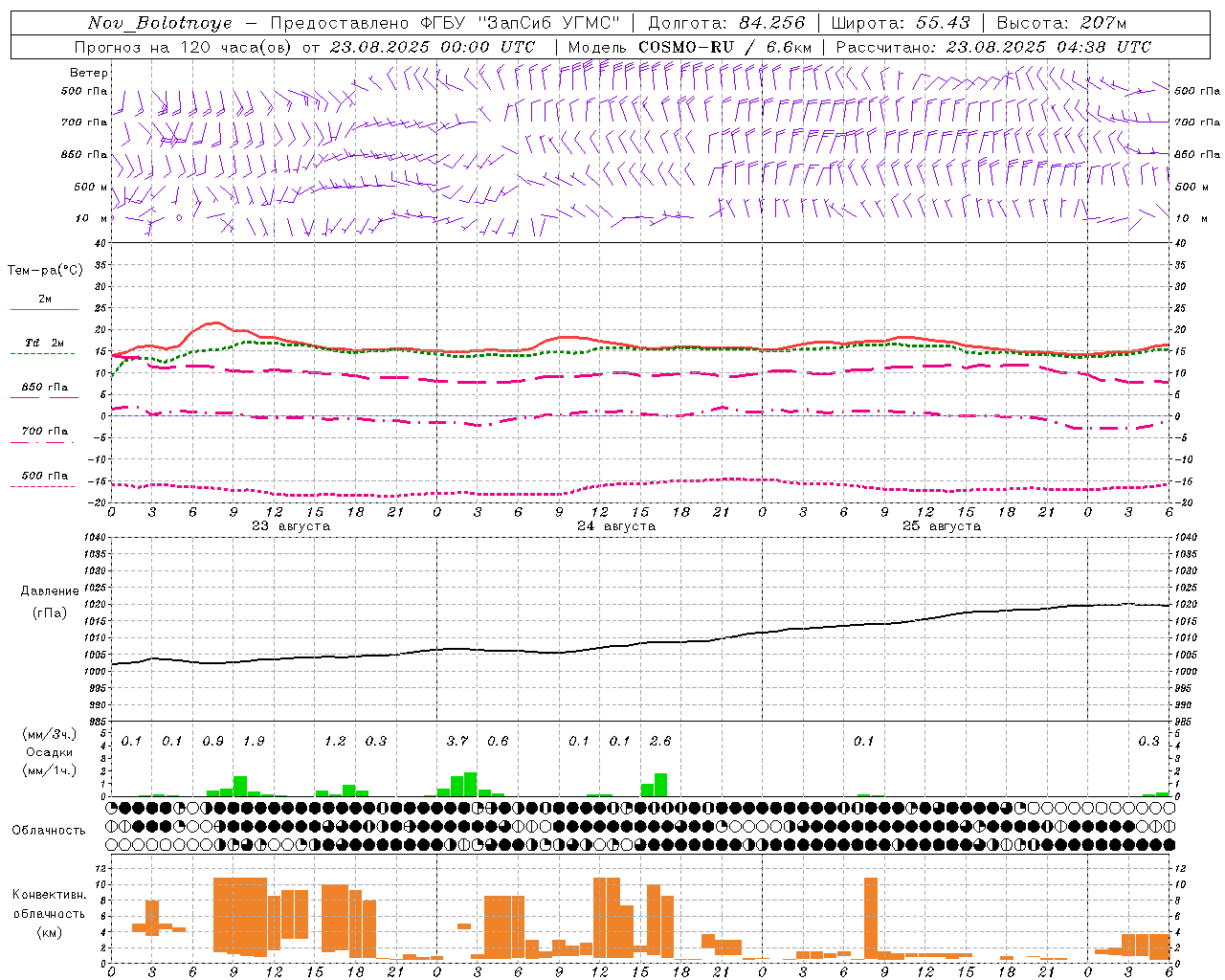1225x980 pixels.
Task: Click the Осадки precipitation label
Action: pyautogui.click(x=50, y=752)
